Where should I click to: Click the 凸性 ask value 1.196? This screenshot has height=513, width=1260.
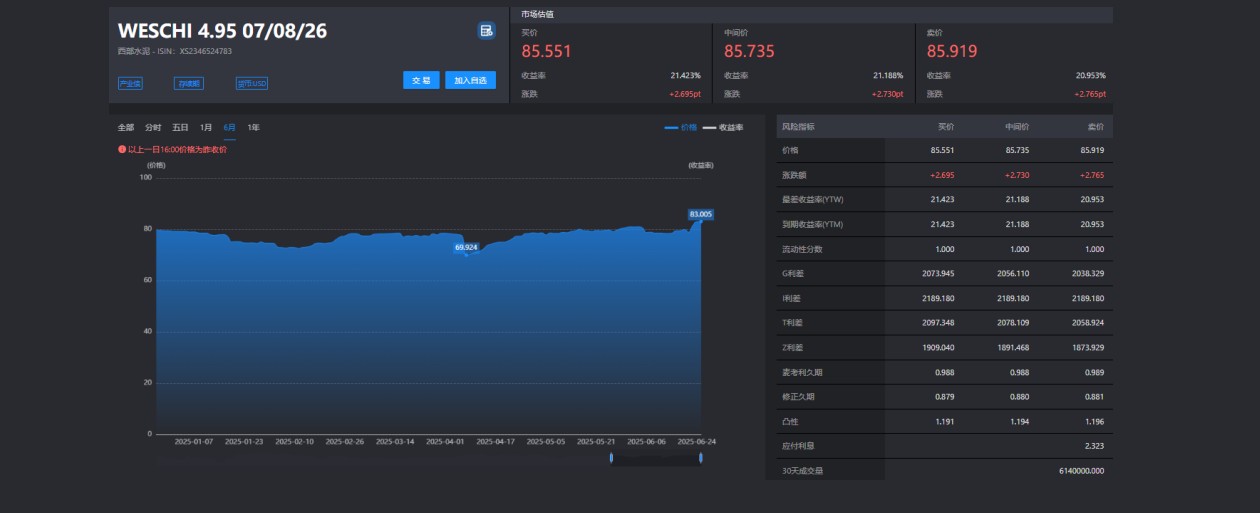(x=1094, y=421)
